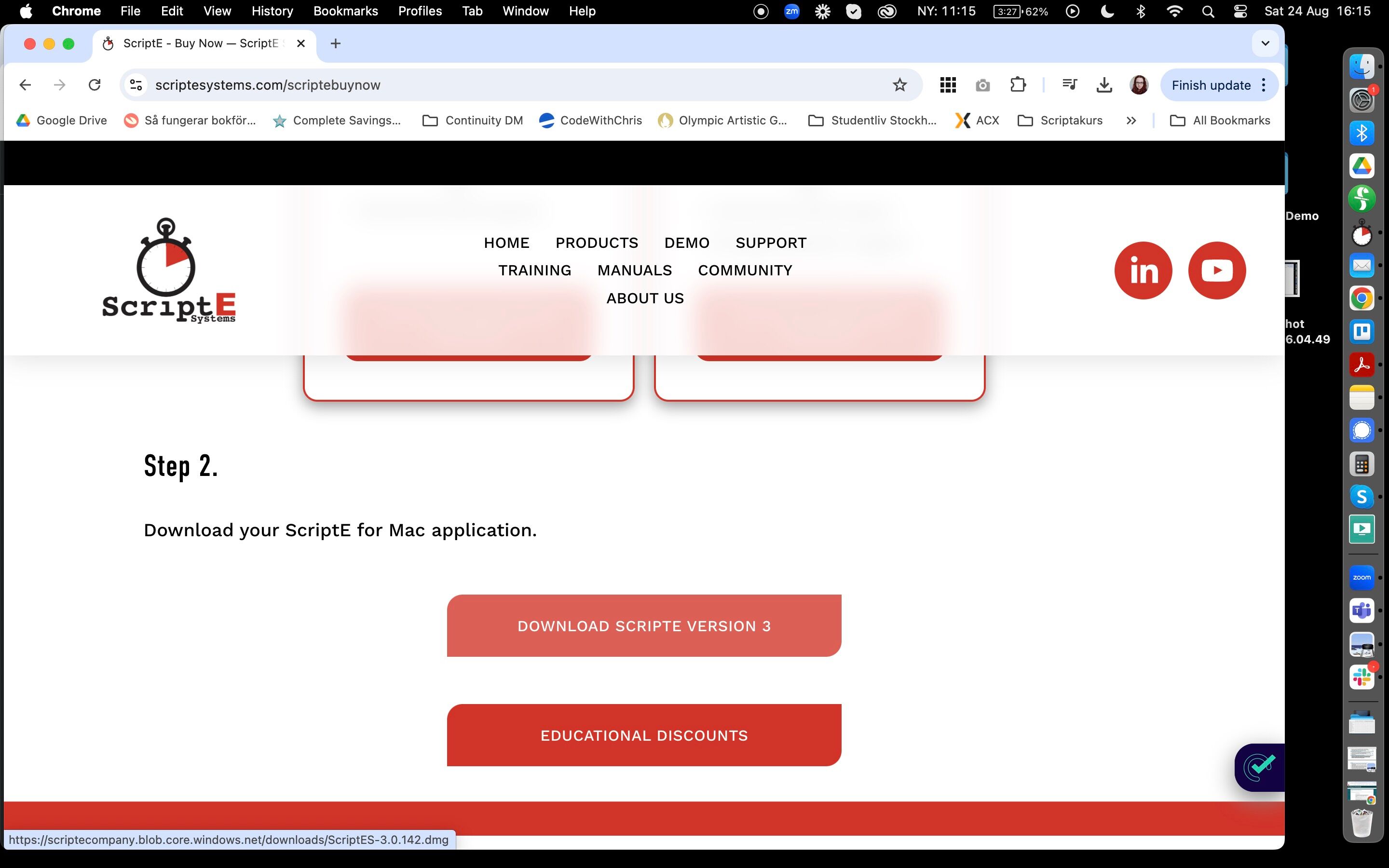Image resolution: width=1389 pixels, height=868 pixels.
Task: Click the EDUCATIONAL DISCOUNTS button
Action: click(x=644, y=735)
